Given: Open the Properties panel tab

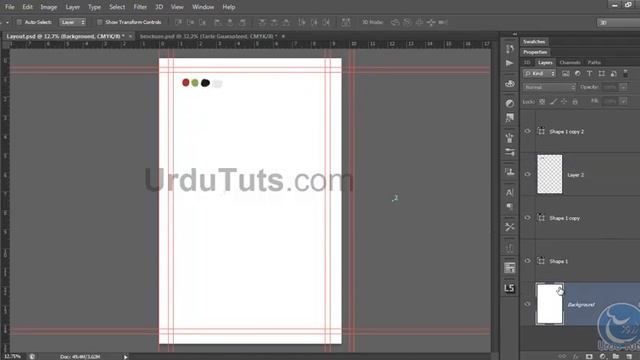Looking at the screenshot, I should (x=535, y=52).
